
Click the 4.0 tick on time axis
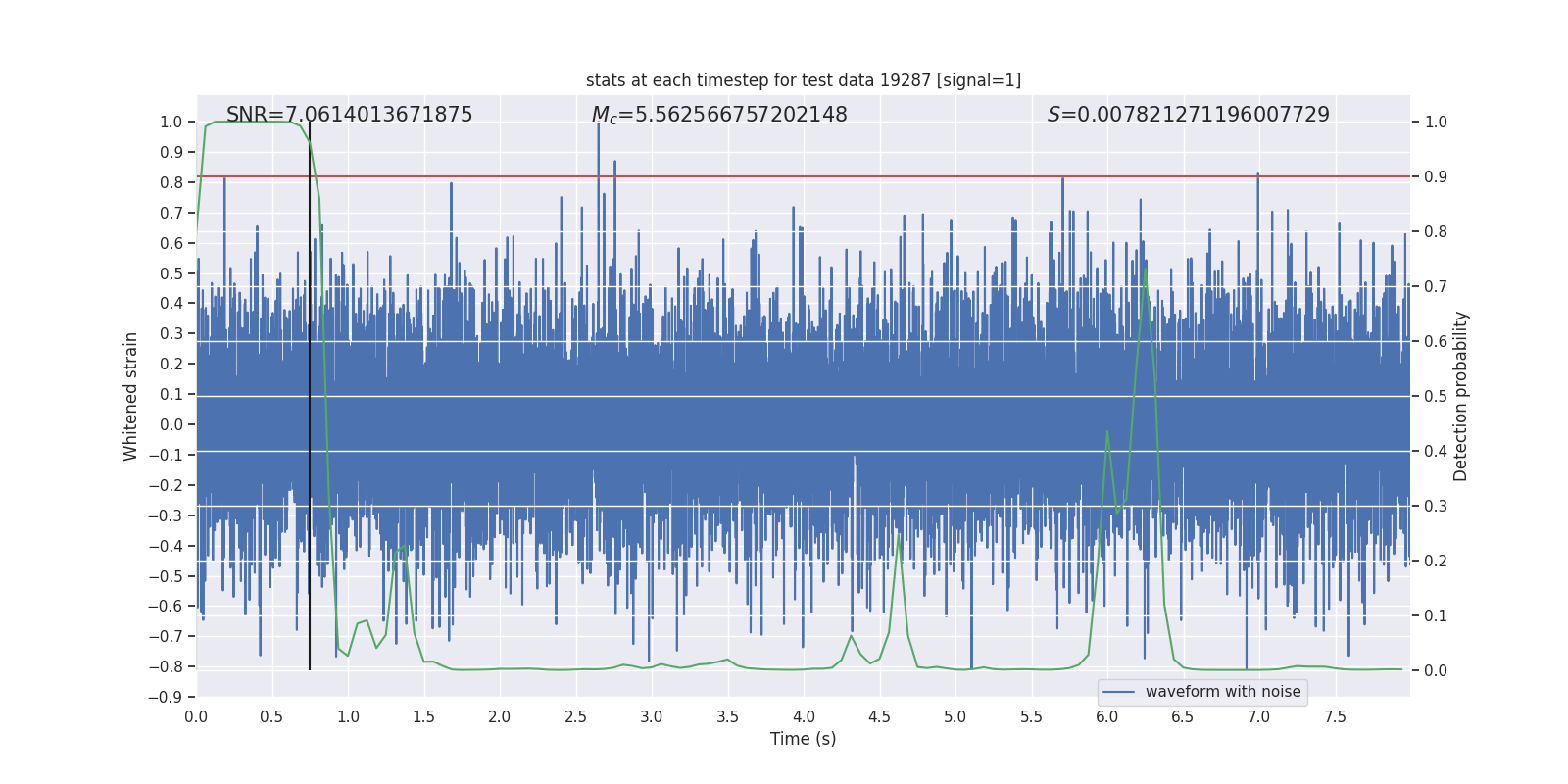point(804,717)
